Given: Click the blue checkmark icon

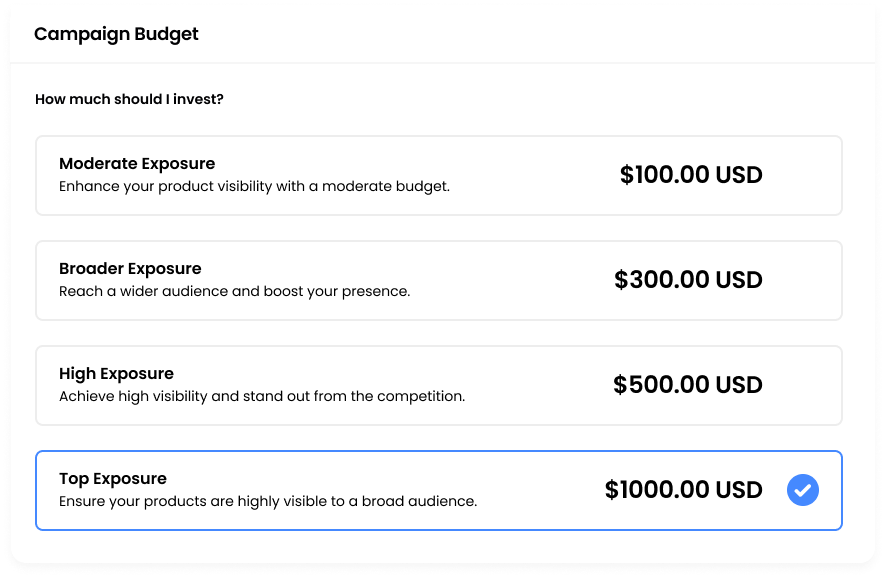Looking at the screenshot, I should point(803,490).
